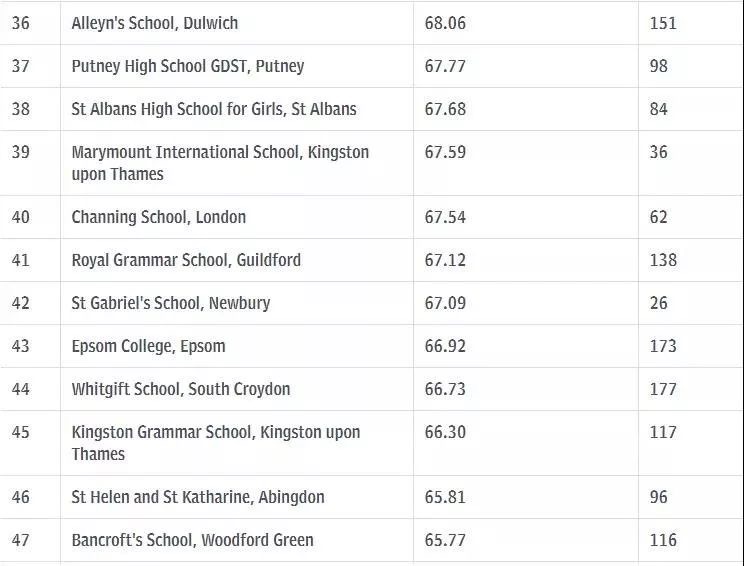Click the score 68.06
Viewport: 744px width, 566px height.
pyautogui.click(x=445, y=23)
